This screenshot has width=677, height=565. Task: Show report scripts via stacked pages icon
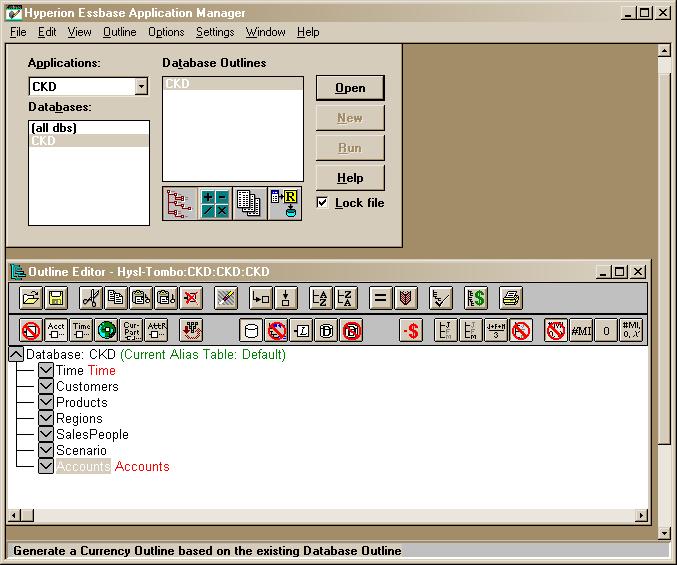click(250, 203)
